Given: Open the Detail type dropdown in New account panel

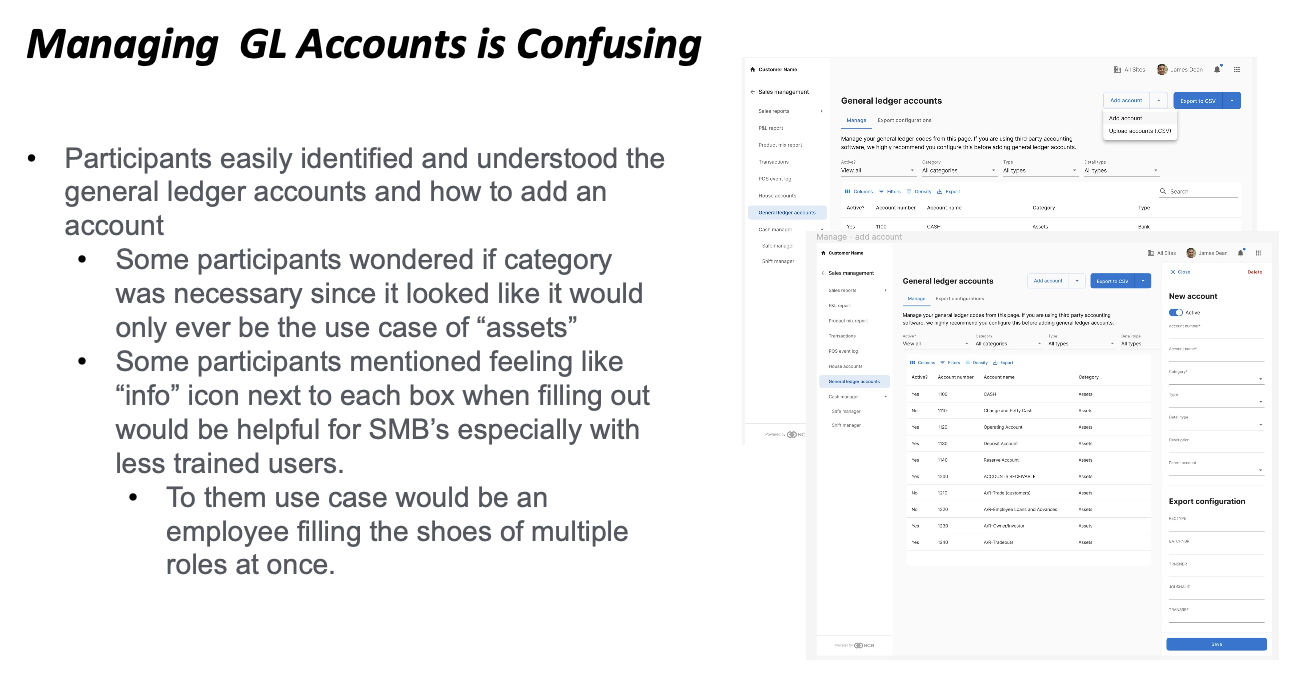Looking at the screenshot, I should (1217, 422).
